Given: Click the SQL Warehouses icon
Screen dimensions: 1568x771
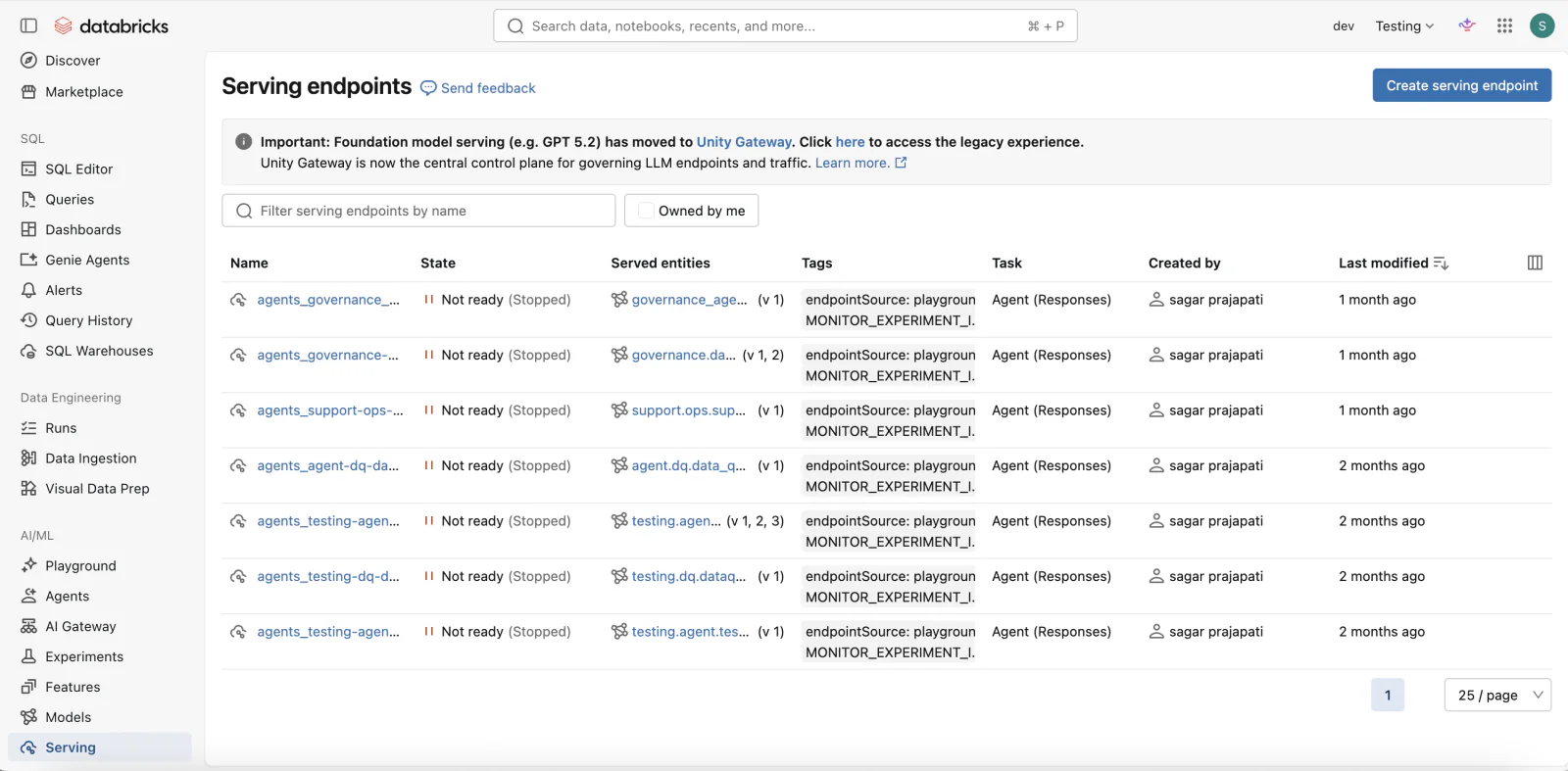Looking at the screenshot, I should coord(28,351).
